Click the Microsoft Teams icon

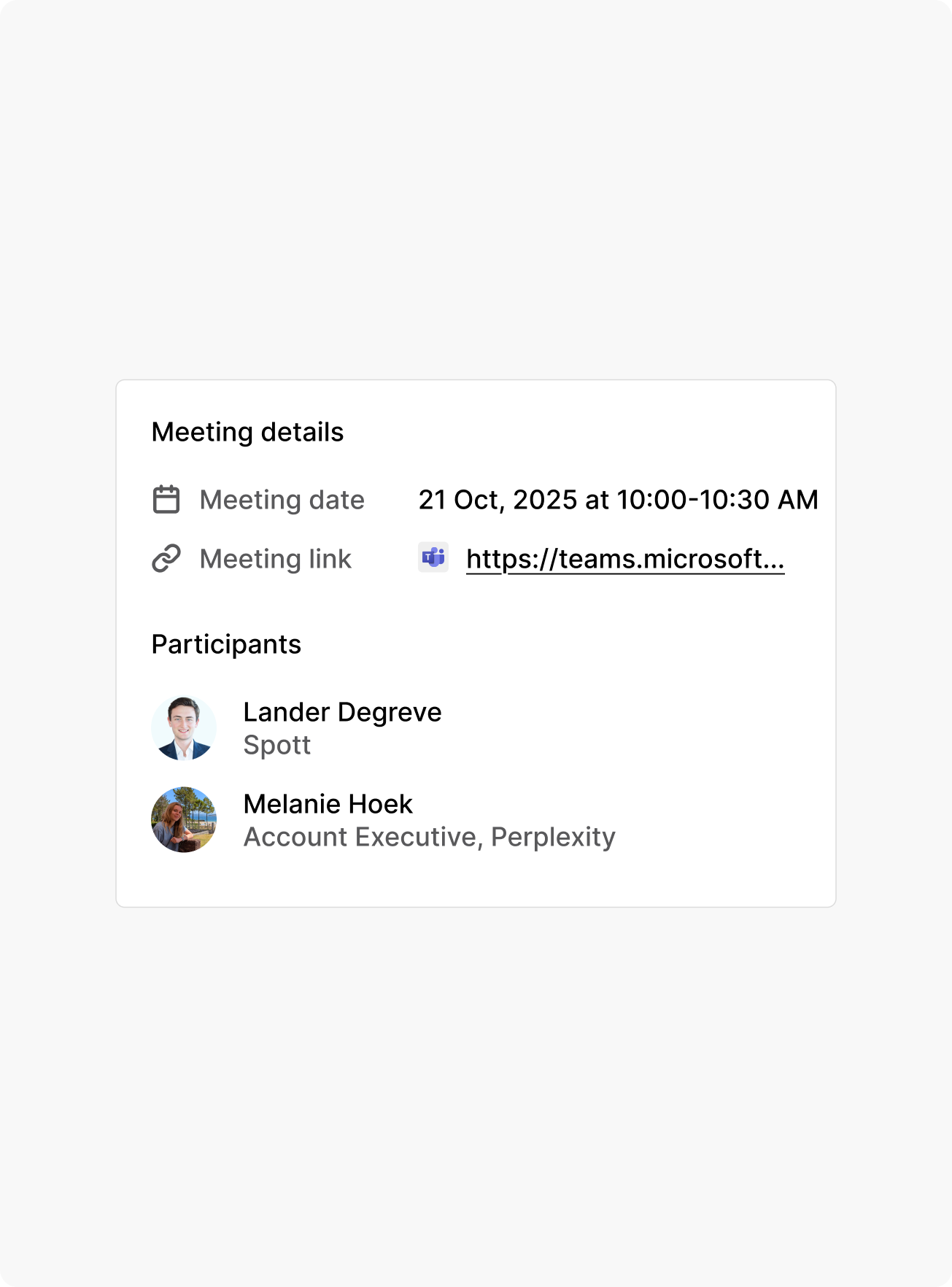433,557
